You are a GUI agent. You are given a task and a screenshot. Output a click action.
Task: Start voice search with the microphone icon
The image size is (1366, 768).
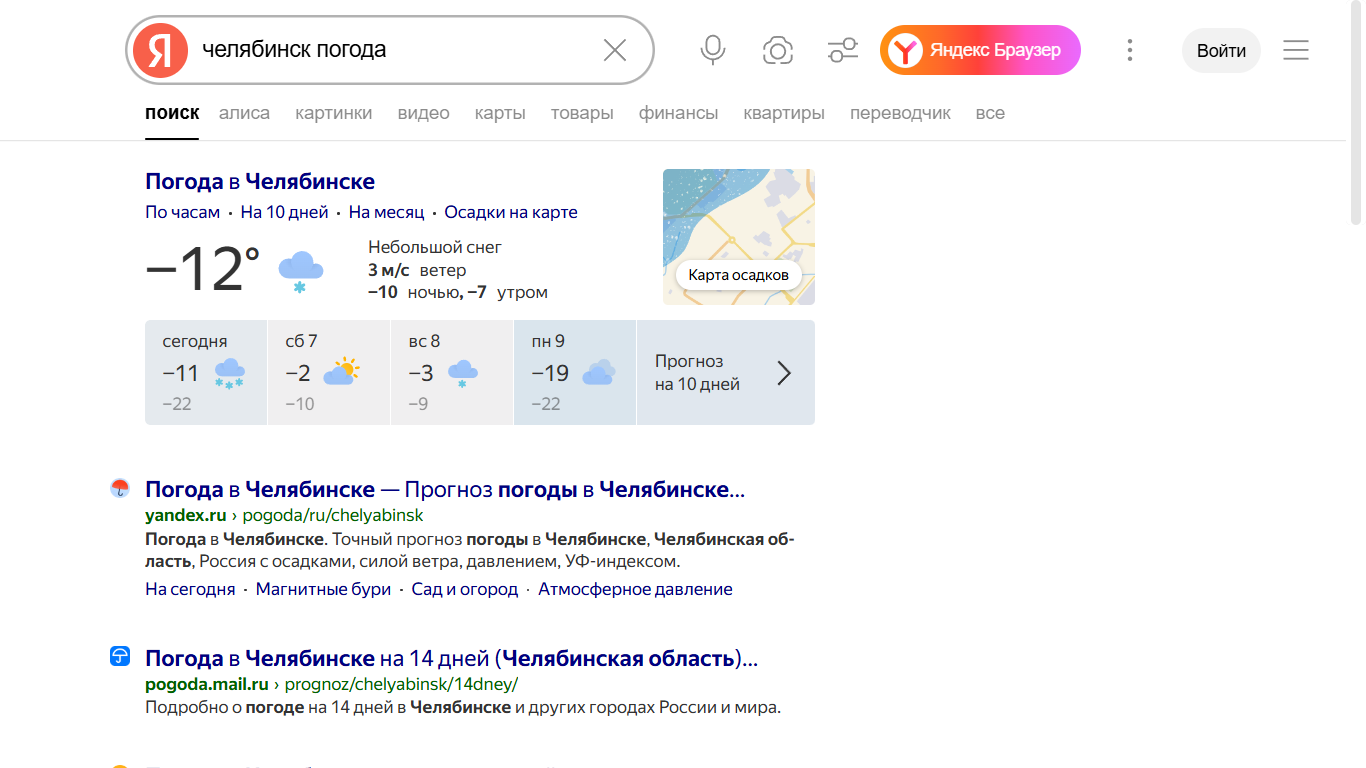tap(713, 50)
